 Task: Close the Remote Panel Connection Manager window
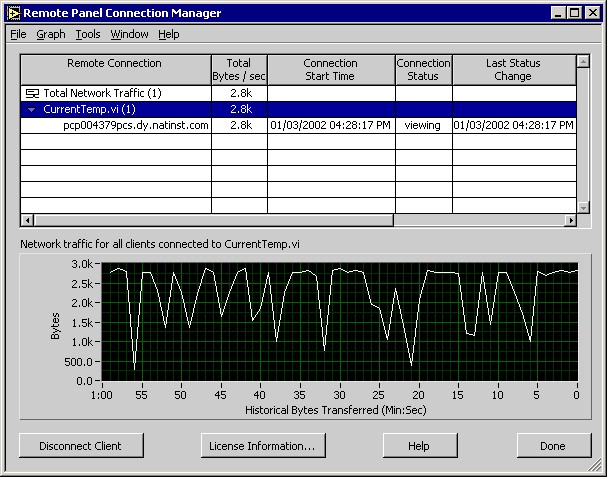(x=593, y=13)
